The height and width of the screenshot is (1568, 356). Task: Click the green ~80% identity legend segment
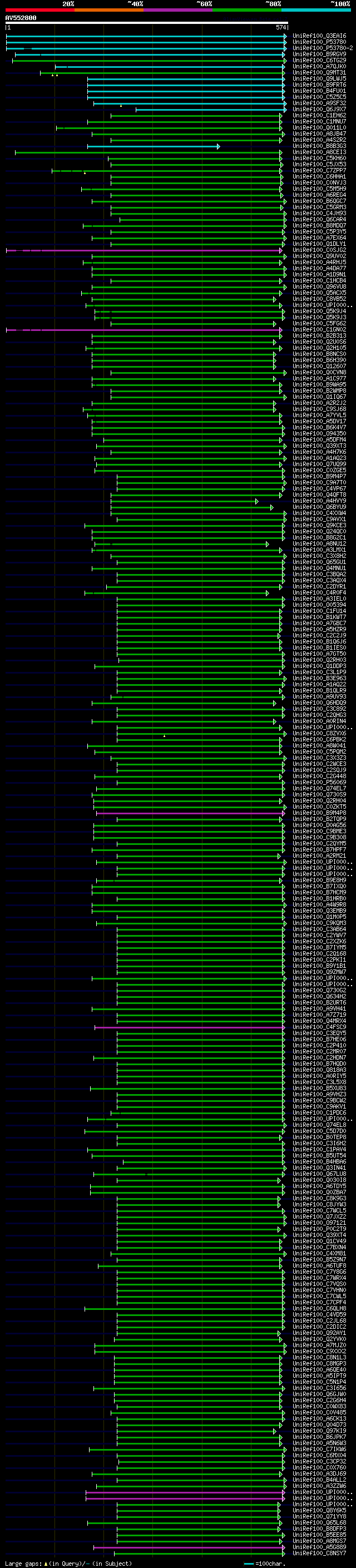(x=247, y=10)
